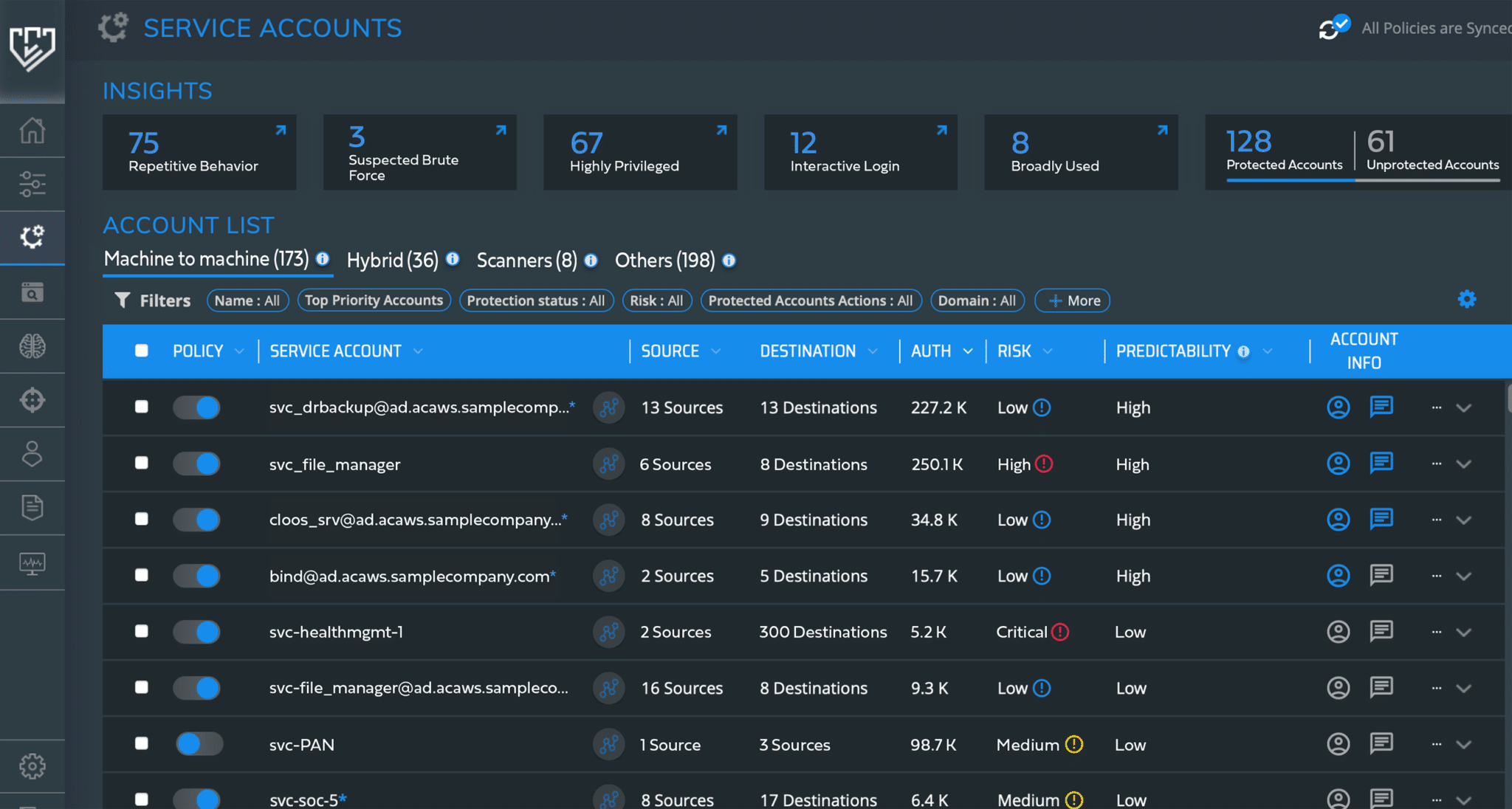Switch to Others (198) tab

(x=664, y=261)
